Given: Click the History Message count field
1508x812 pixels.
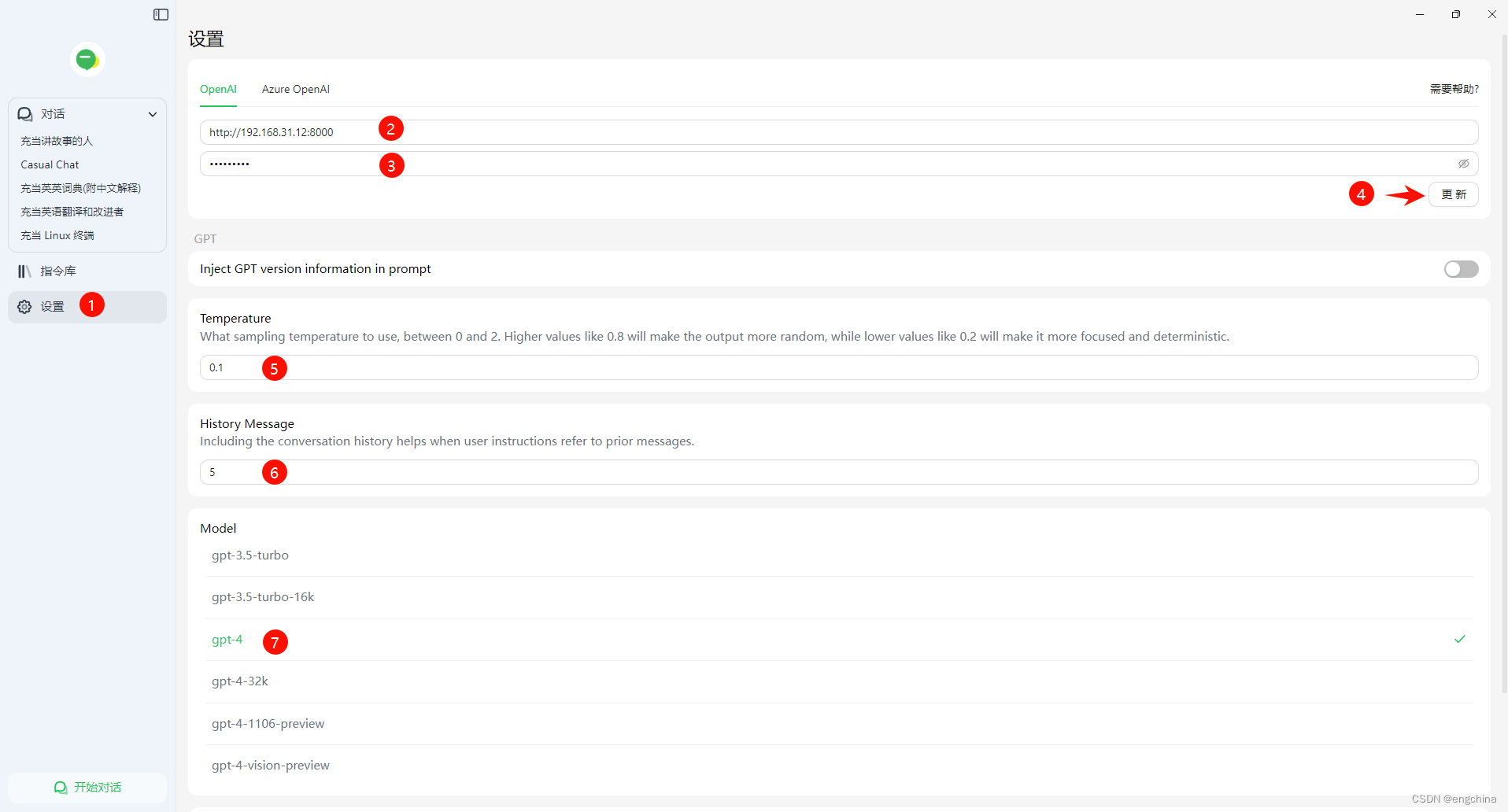Looking at the screenshot, I should pos(839,472).
